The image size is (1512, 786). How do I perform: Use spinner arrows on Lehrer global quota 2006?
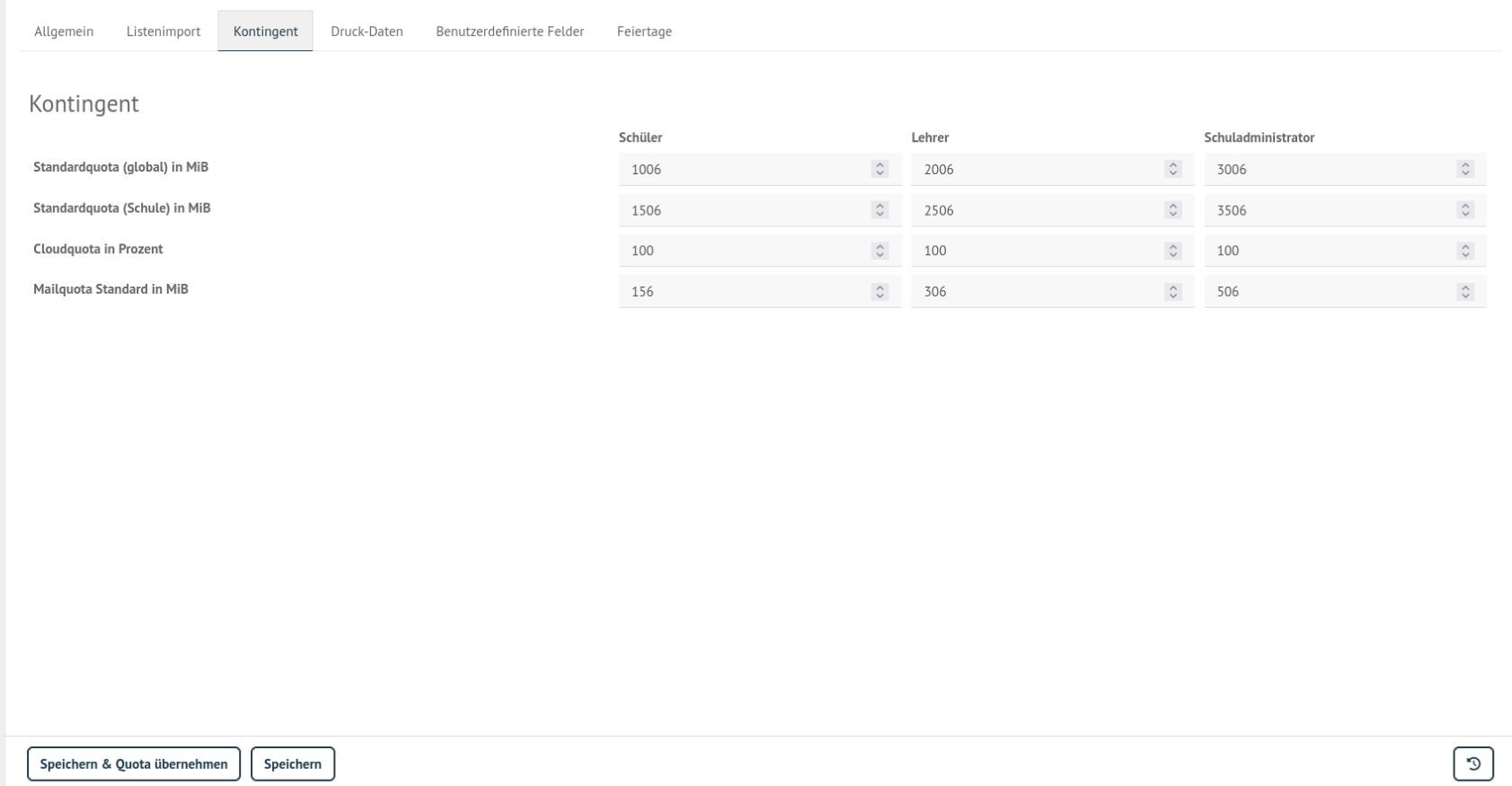click(x=1172, y=169)
